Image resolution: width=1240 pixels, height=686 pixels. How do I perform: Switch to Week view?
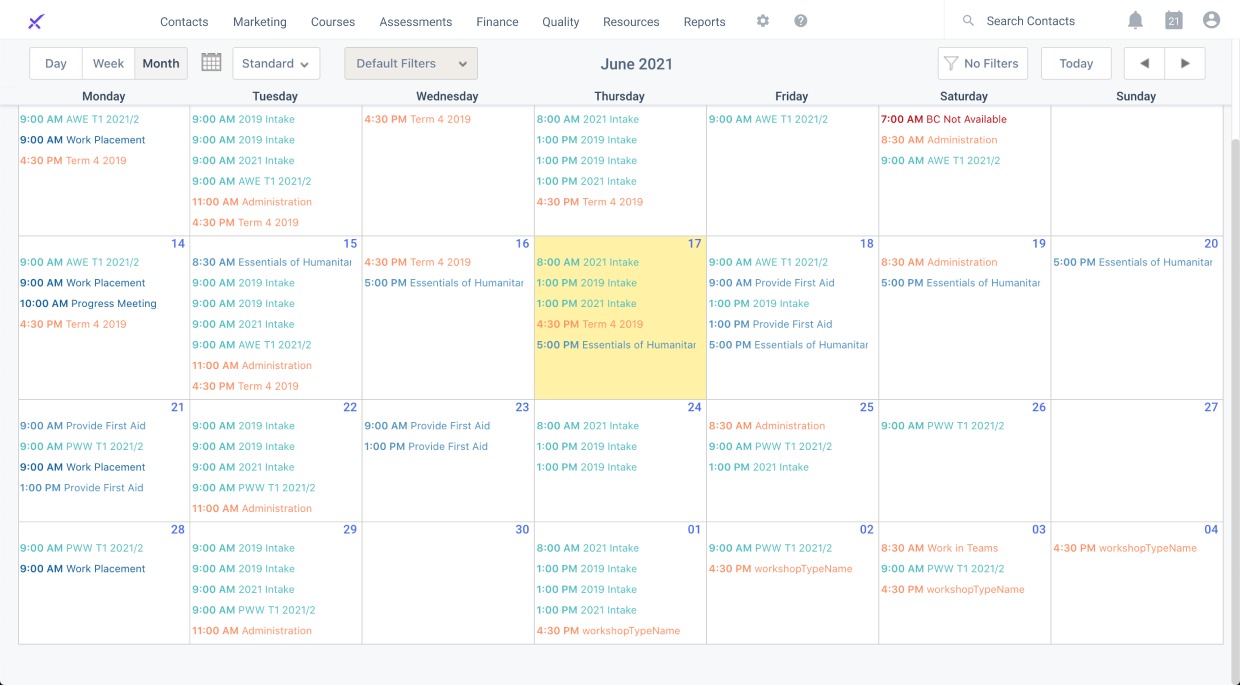pyautogui.click(x=108, y=63)
